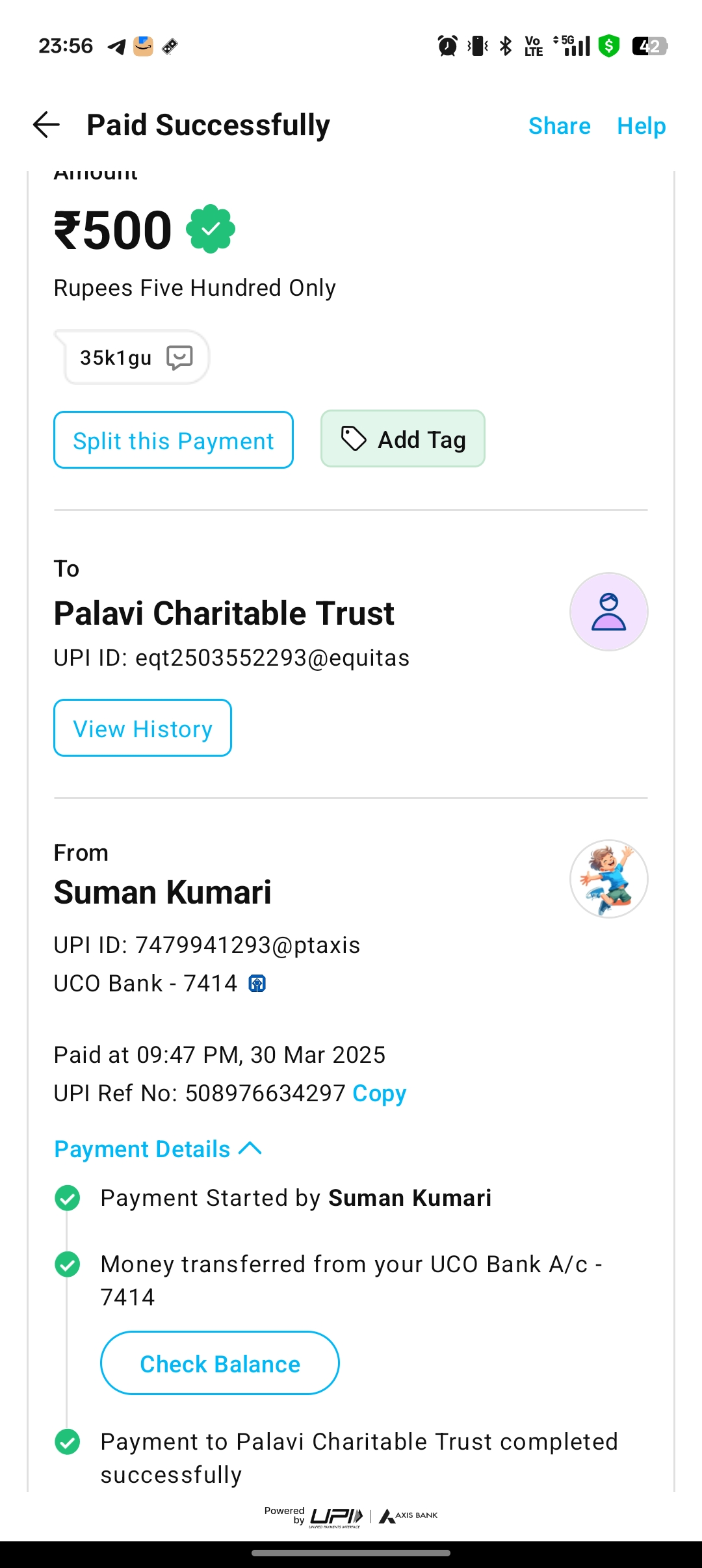The height and width of the screenshot is (1568, 702).
Task: View History with Palavi Charitable Trust
Action: pos(142,728)
